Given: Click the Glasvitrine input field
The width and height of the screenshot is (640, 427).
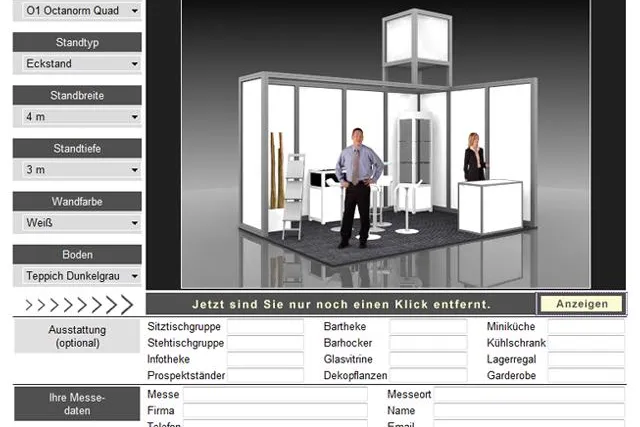Looking at the screenshot, I should click(x=428, y=359).
